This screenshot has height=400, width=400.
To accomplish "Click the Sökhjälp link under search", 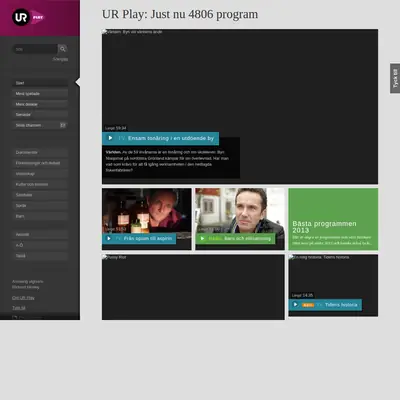I will 60,59.
